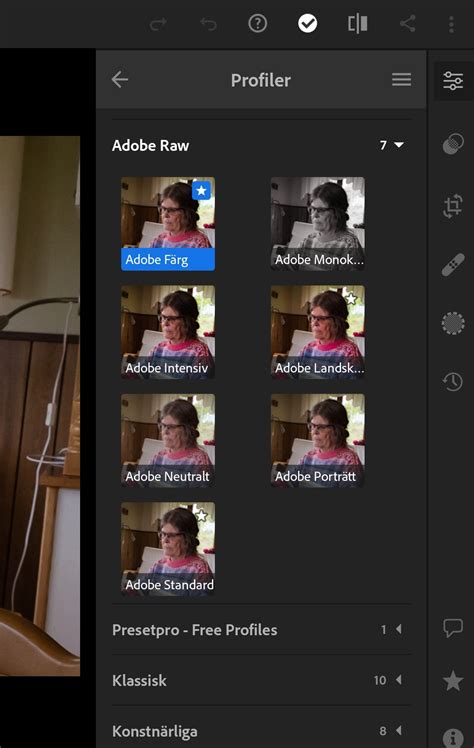Open the three-dot overflow menu
Image resolution: width=474 pixels, height=748 pixels.
coord(451,24)
